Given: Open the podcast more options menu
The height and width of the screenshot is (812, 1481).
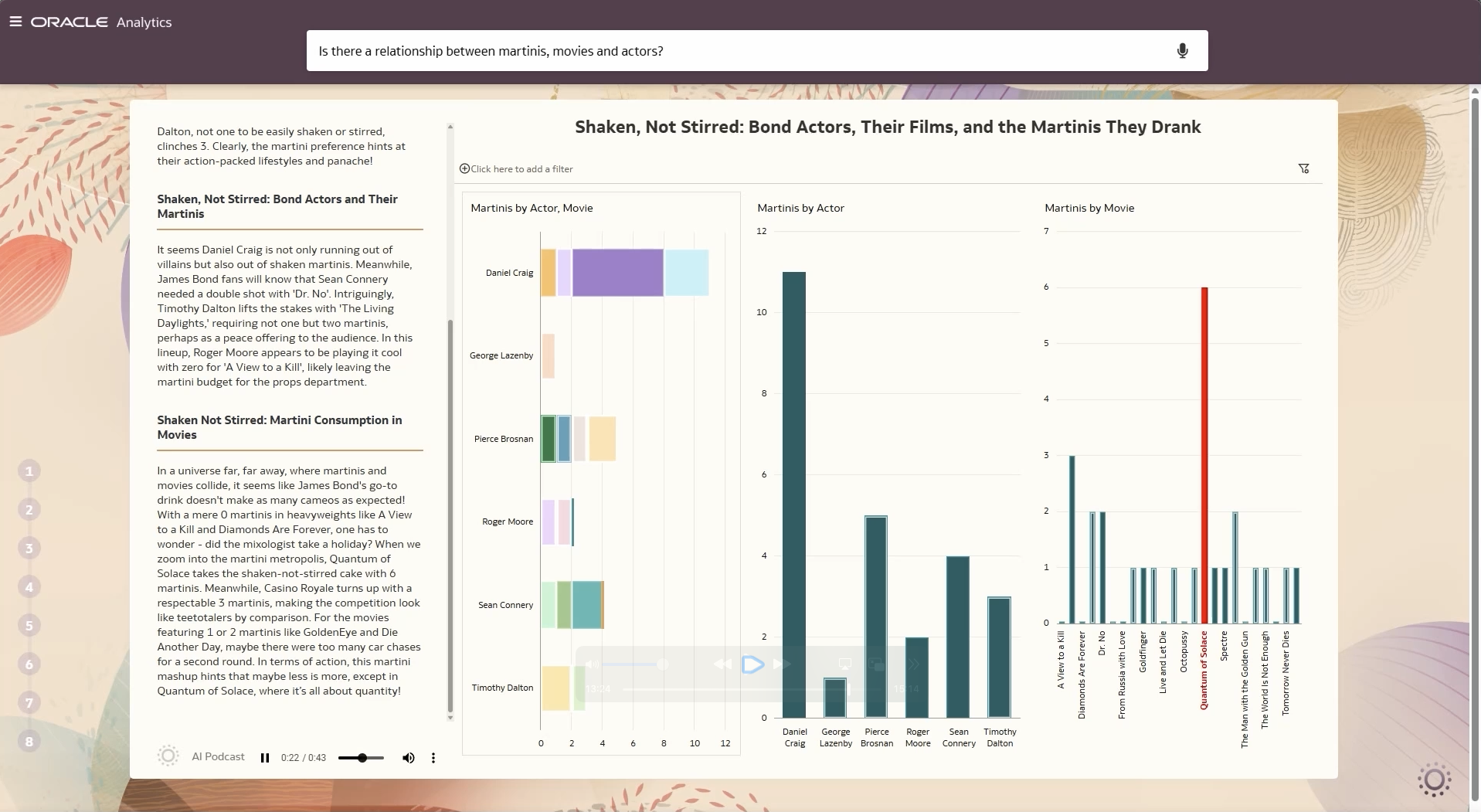Looking at the screenshot, I should tap(433, 758).
